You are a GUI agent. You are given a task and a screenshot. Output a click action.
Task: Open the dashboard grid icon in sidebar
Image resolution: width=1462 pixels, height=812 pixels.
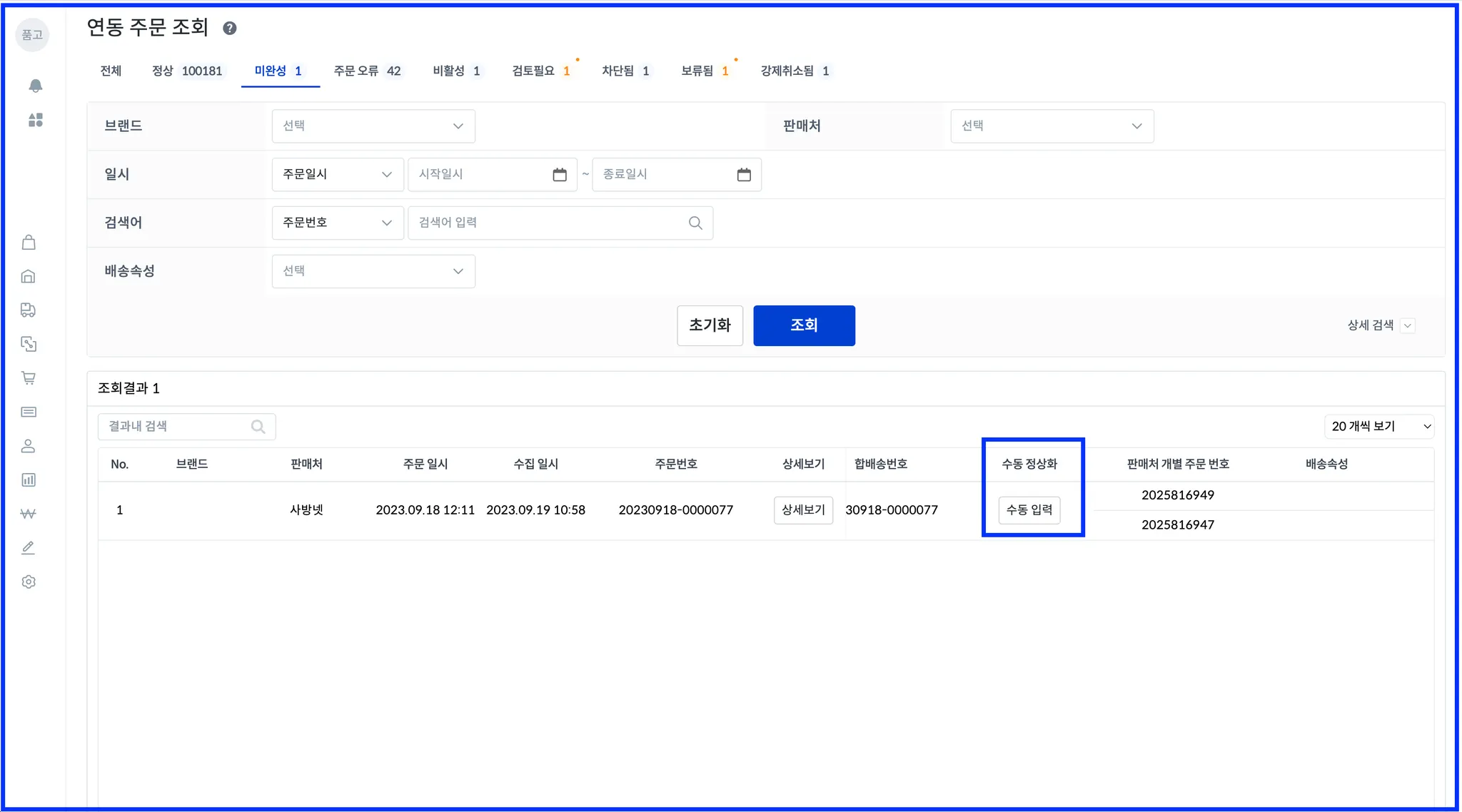[x=35, y=120]
